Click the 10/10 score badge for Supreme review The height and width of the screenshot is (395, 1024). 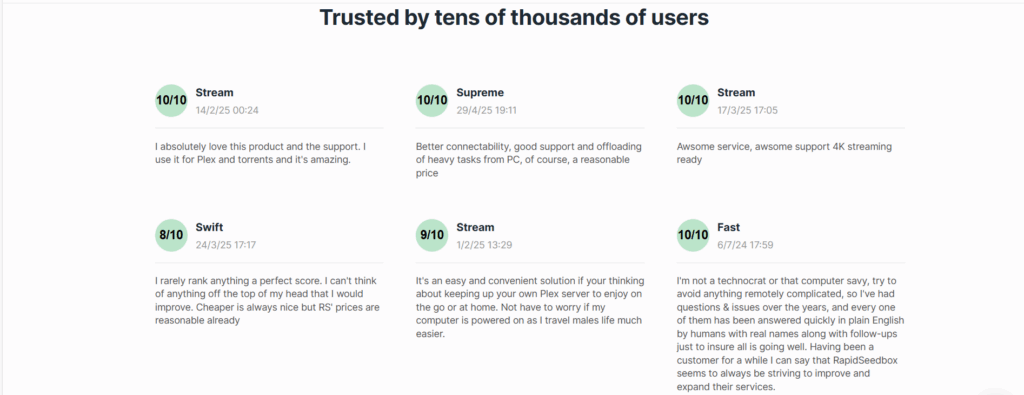coord(432,101)
